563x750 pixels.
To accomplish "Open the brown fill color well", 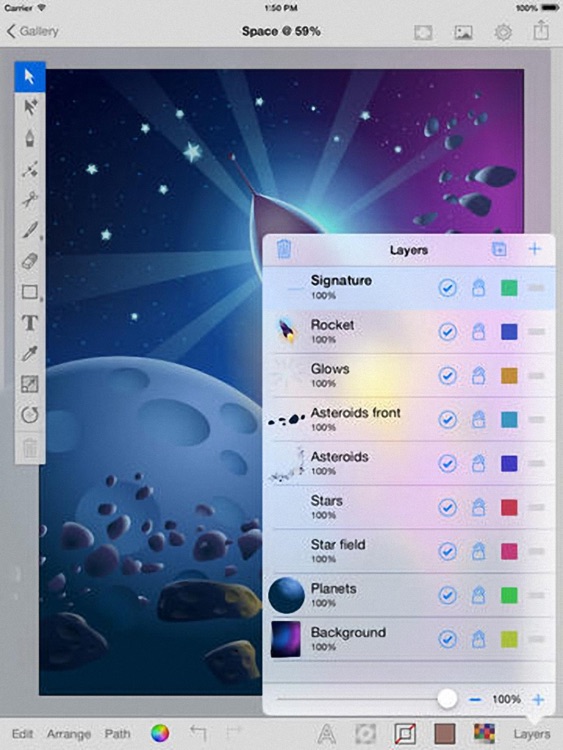I will 444,733.
